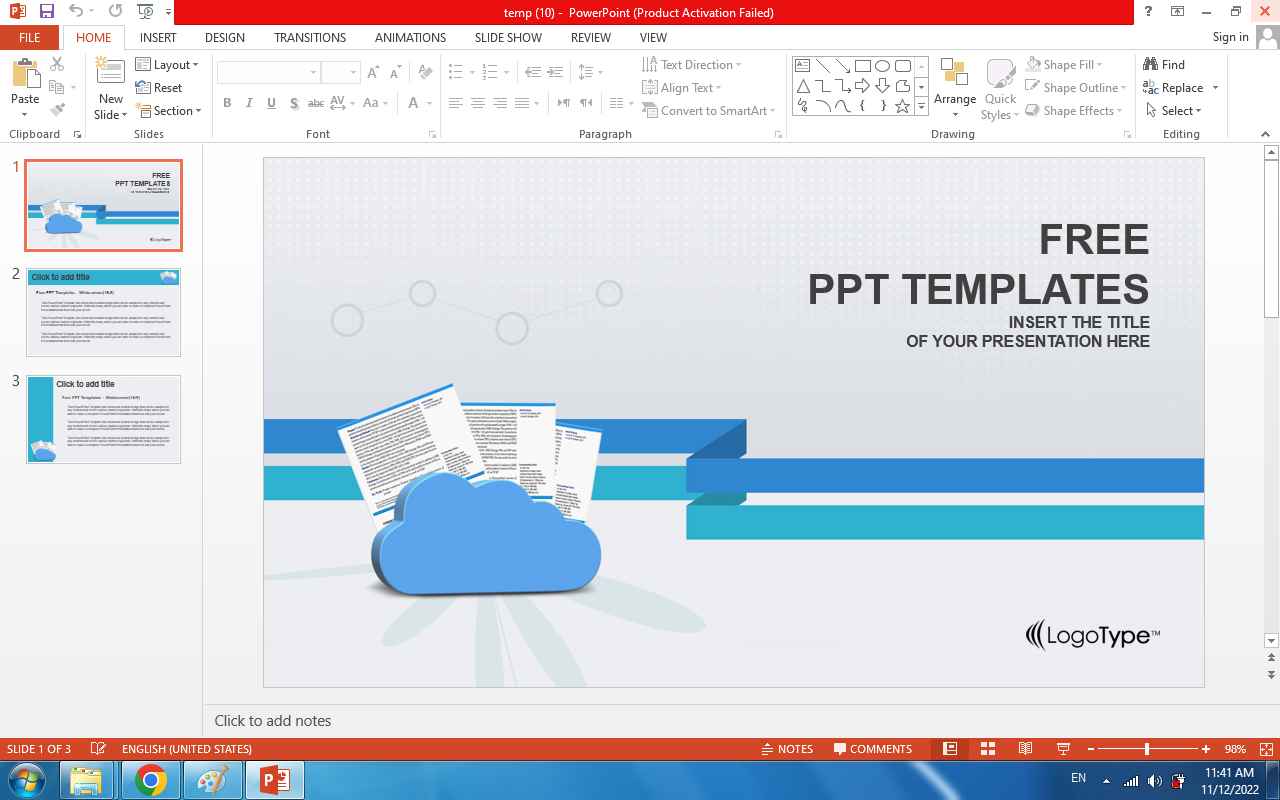This screenshot has height=800, width=1280.
Task: Click the Sign in link
Action: 1230,37
